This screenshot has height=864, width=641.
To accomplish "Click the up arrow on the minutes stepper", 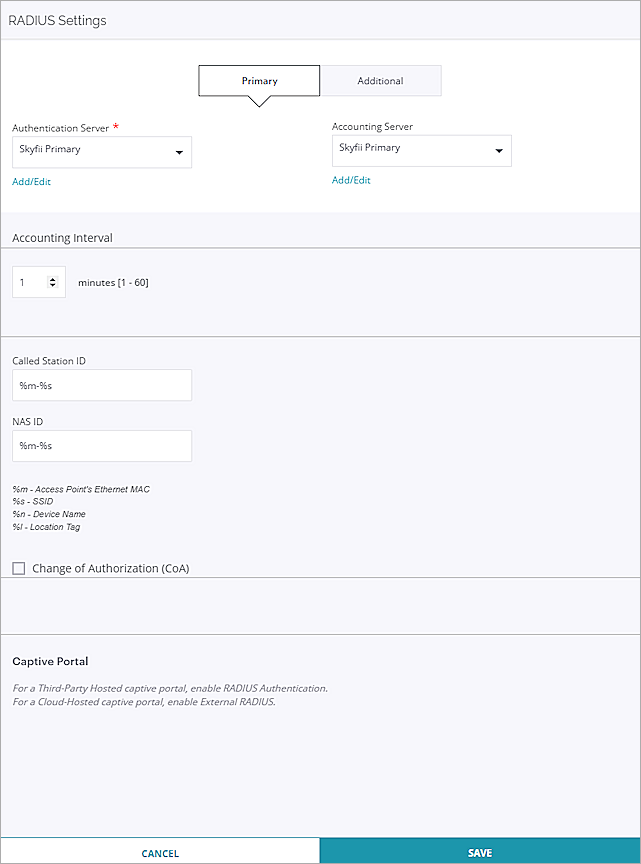I will (50, 277).
